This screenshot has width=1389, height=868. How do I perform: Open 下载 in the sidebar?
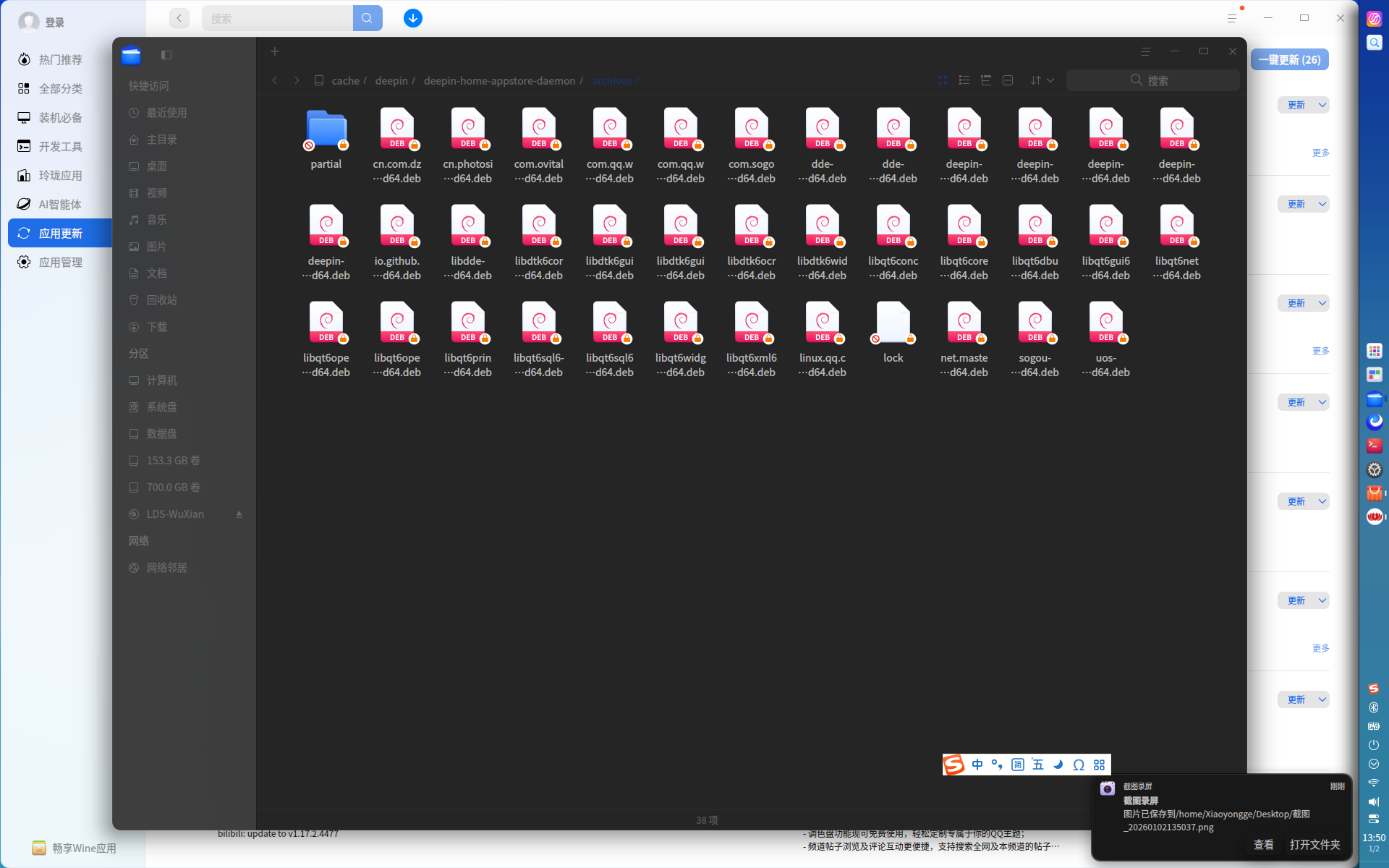pos(157,327)
